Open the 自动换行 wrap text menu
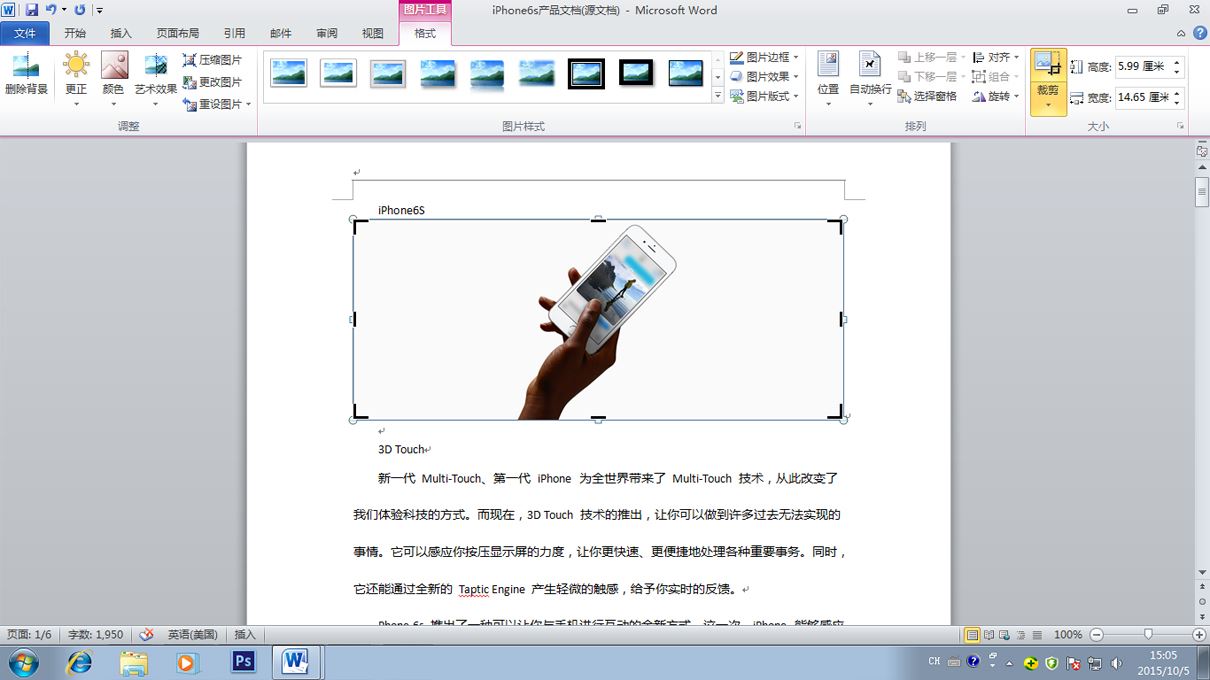Screen dimensions: 1210x680 870,79
